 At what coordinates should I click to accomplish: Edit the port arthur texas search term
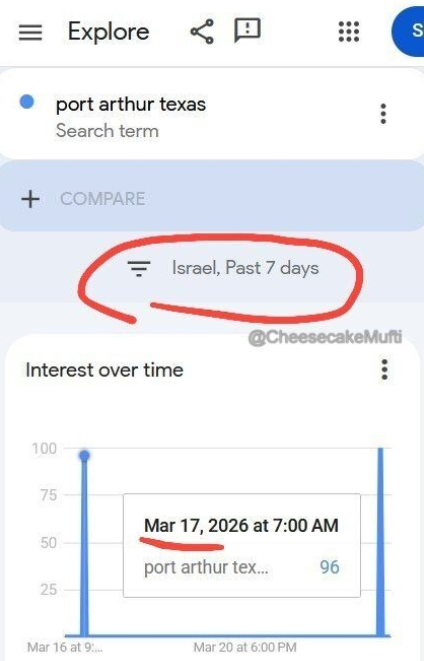131,105
